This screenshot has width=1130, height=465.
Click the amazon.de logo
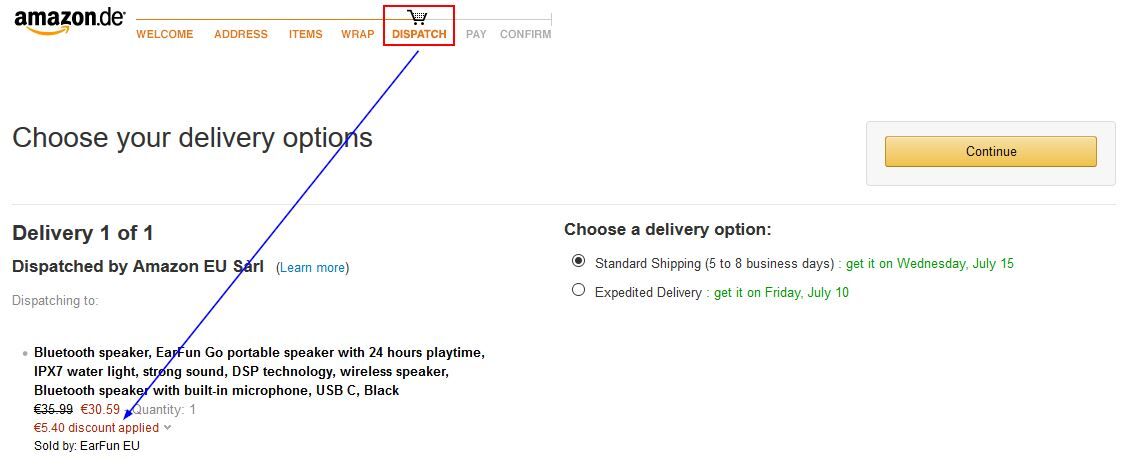pyautogui.click(x=69, y=22)
